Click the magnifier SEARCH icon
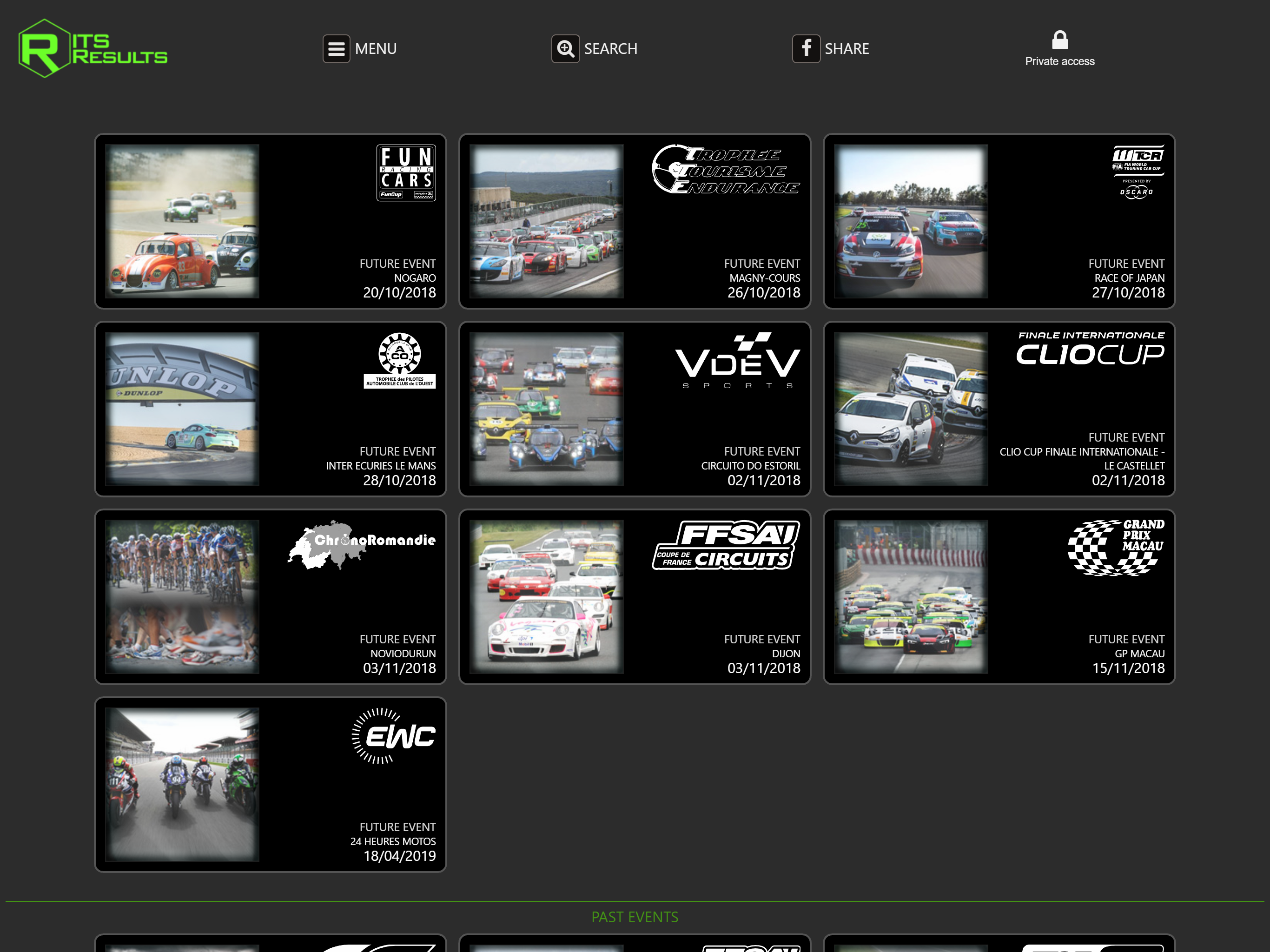Image resolution: width=1270 pixels, height=952 pixels. pos(565,49)
